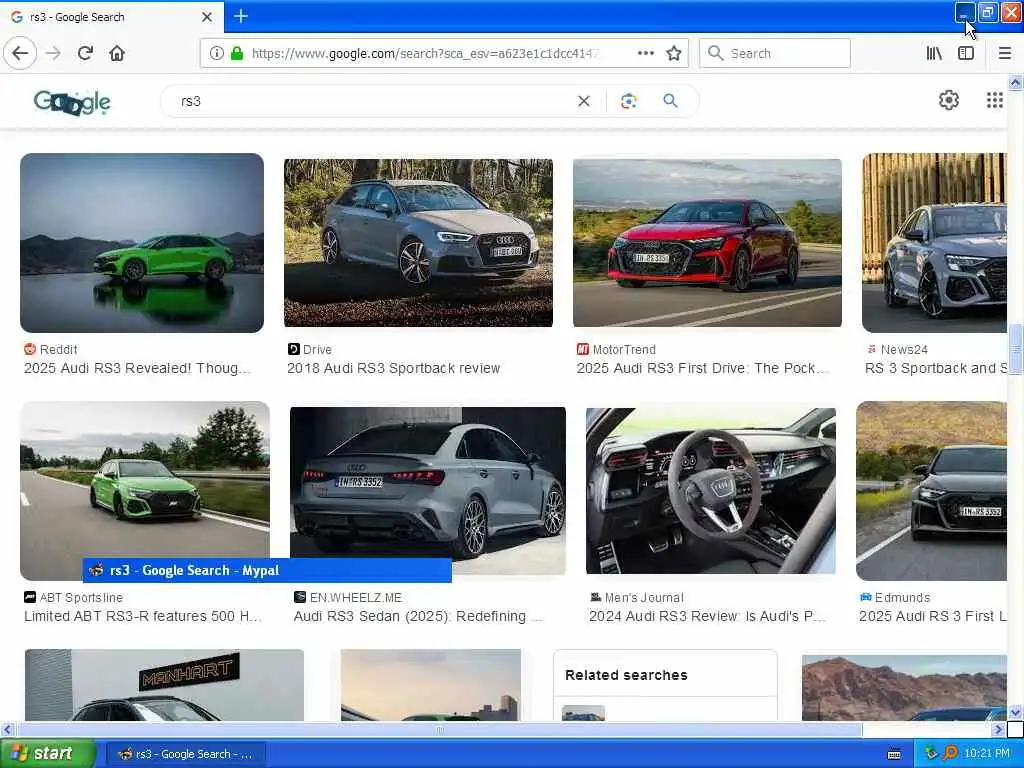Image resolution: width=1024 pixels, height=768 pixels.
Task: Click the Google logo
Action: [72, 102]
